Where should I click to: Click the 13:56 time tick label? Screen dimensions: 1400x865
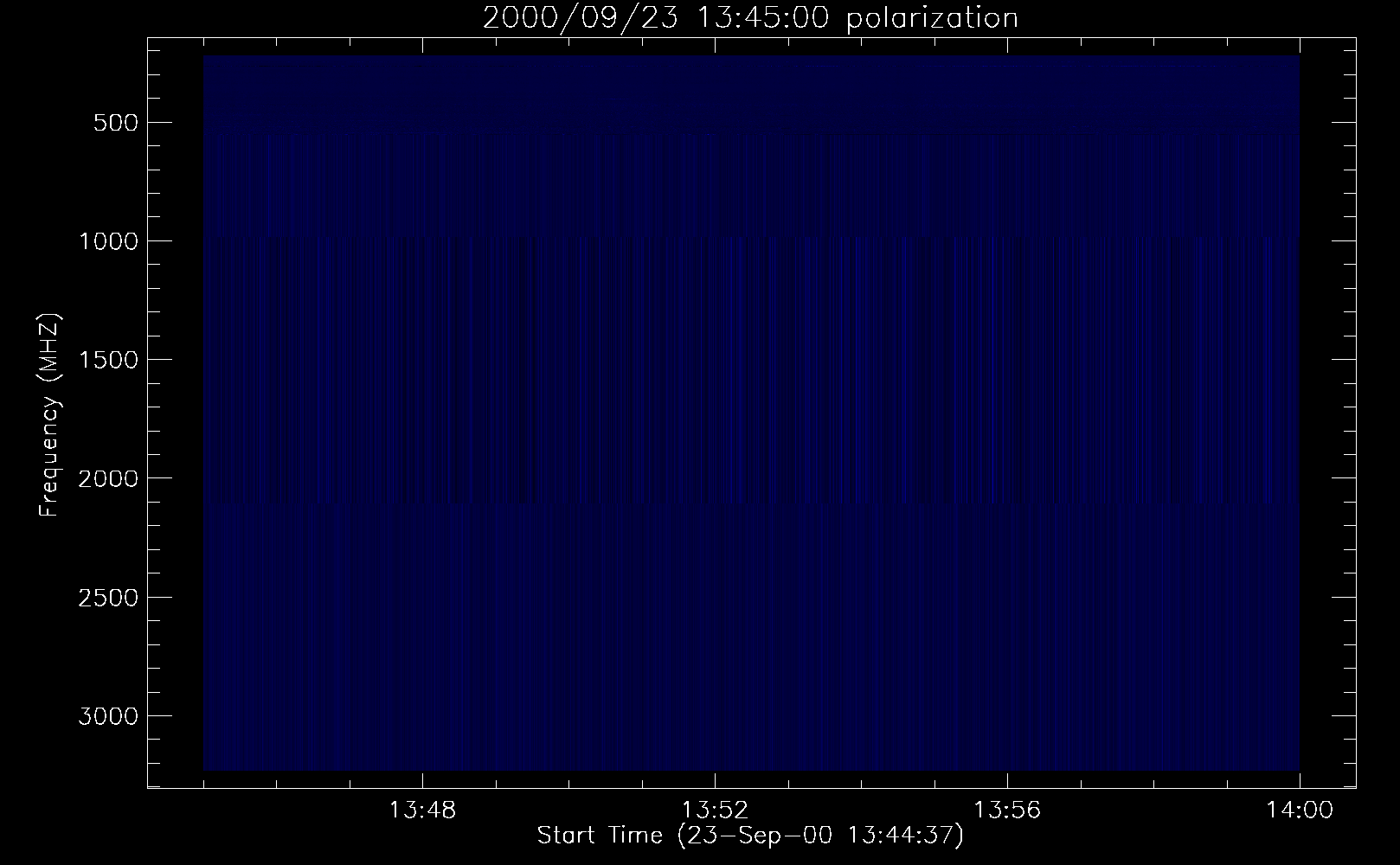tap(1007, 811)
